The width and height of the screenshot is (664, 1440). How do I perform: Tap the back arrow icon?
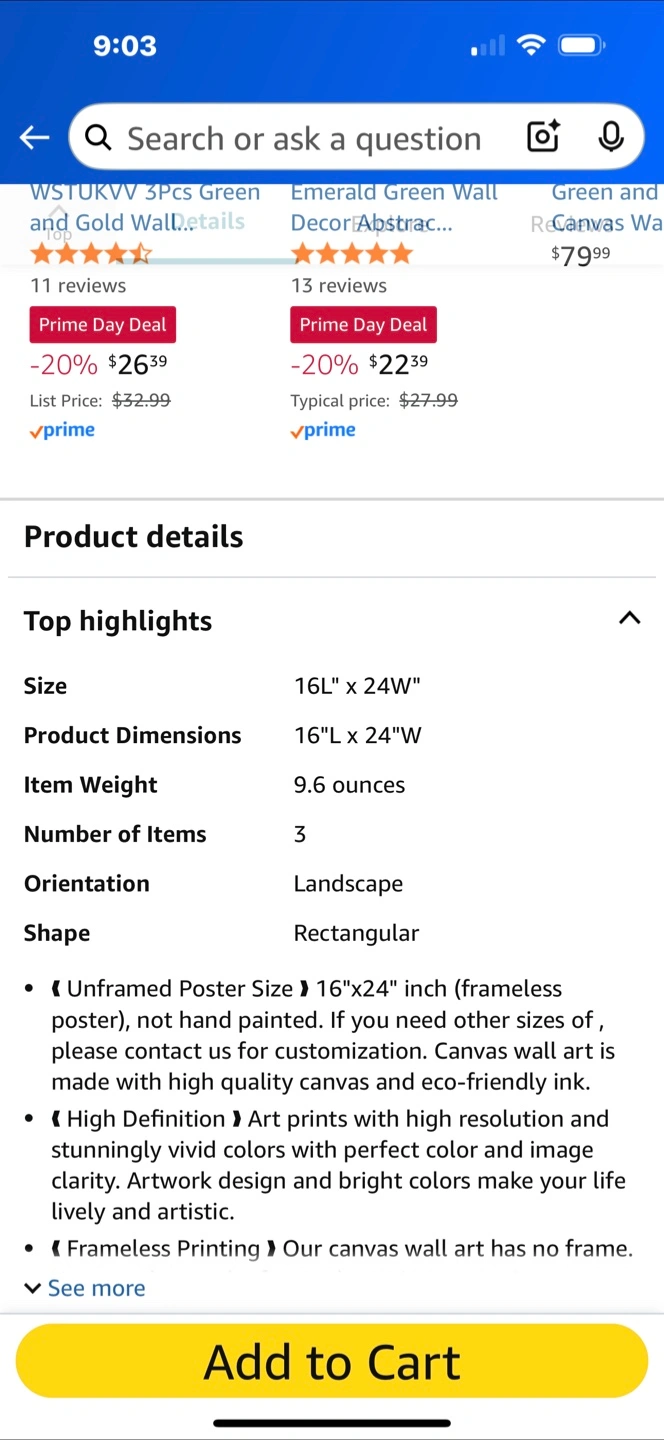[x=35, y=138]
